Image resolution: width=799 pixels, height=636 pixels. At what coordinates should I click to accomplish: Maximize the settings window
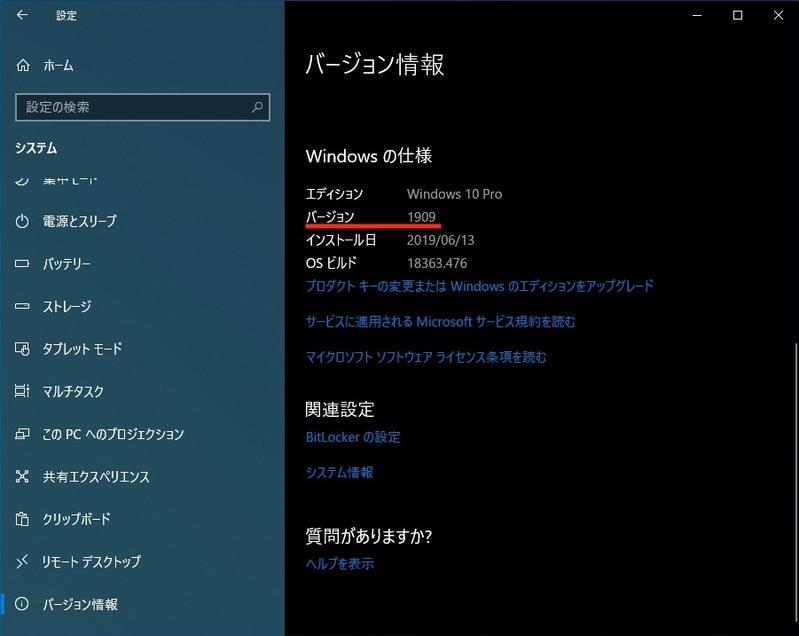[737, 15]
